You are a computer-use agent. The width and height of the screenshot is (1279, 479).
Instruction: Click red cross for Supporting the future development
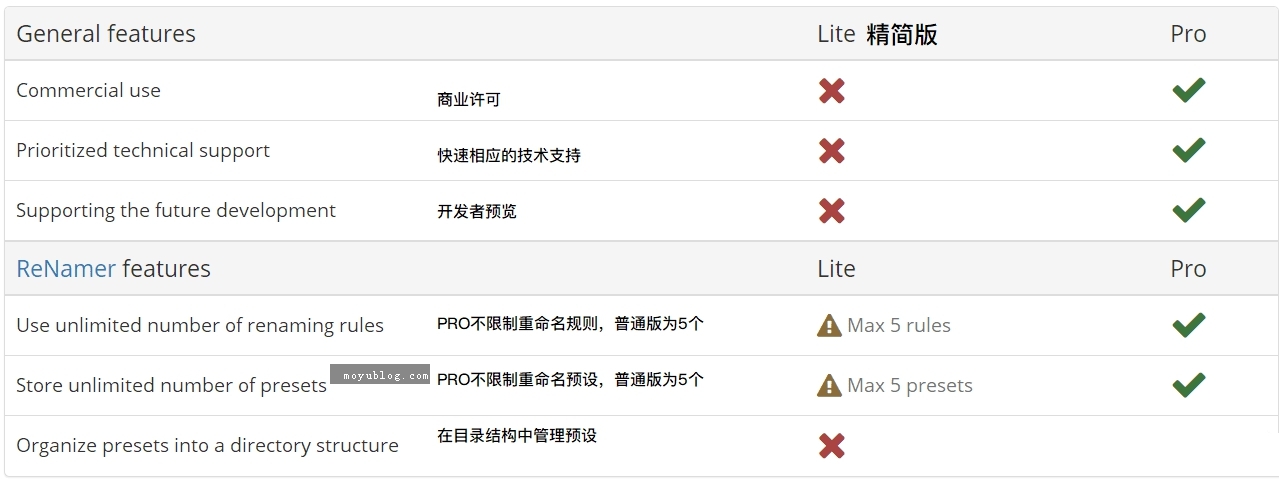[x=831, y=211]
